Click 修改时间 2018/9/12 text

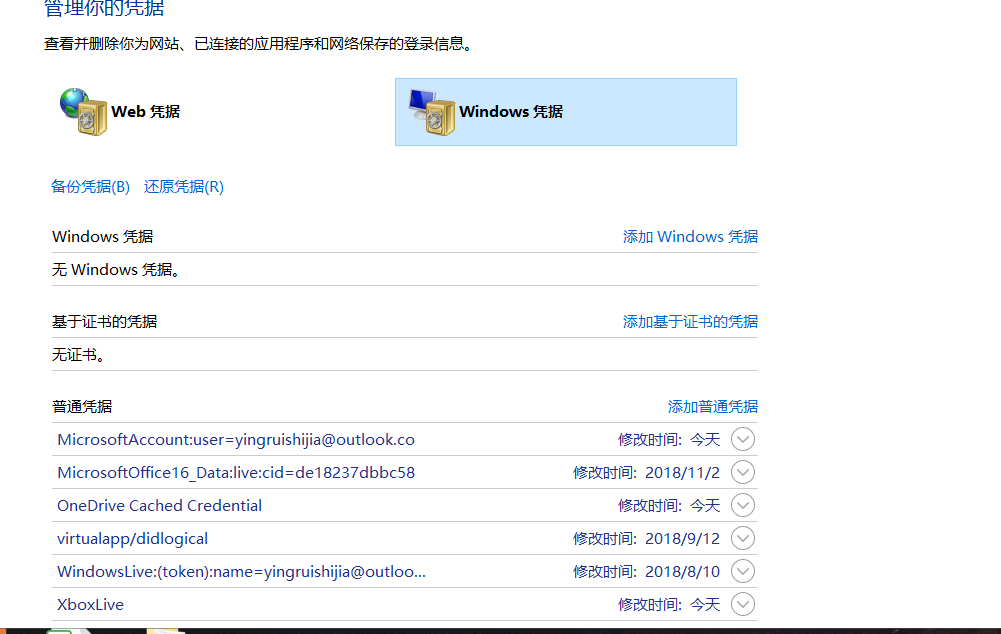pos(646,539)
